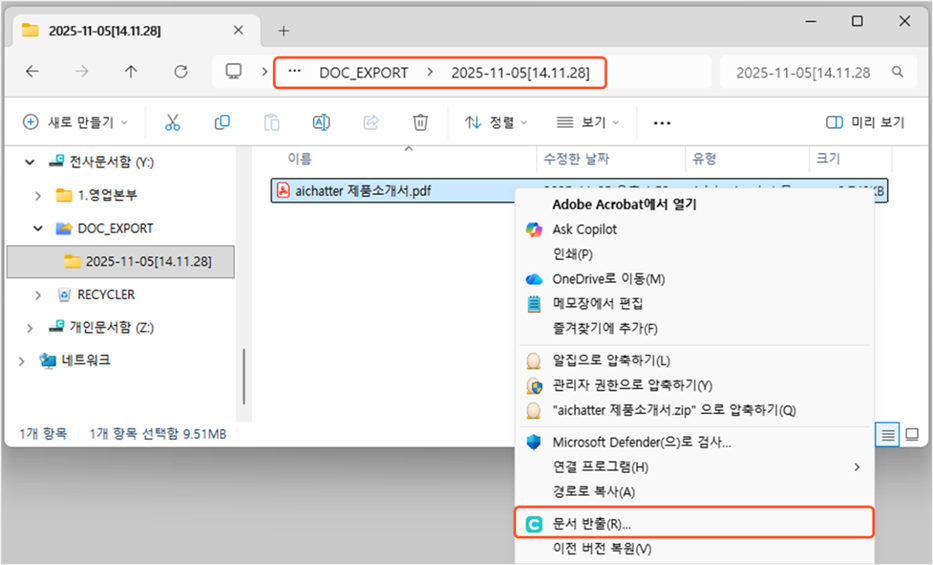Open the 정렬 sort dropdown

[x=496, y=122]
